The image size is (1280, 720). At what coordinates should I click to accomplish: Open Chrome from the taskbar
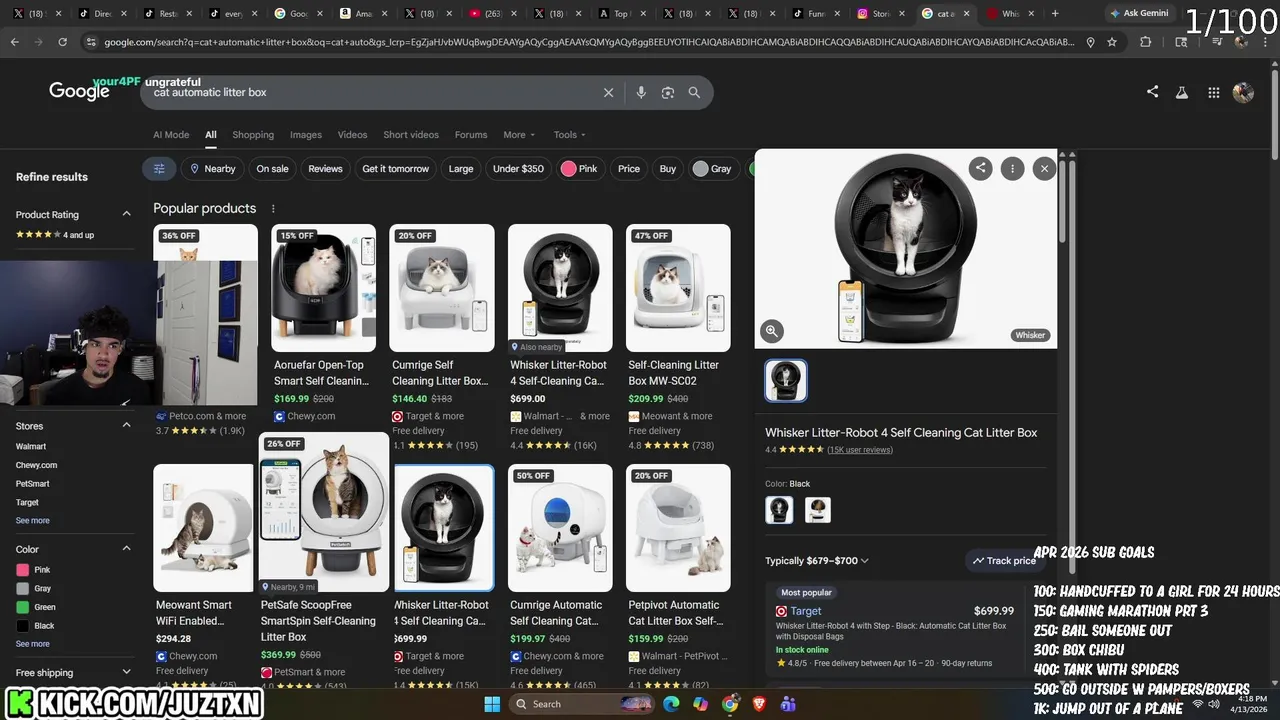730,704
